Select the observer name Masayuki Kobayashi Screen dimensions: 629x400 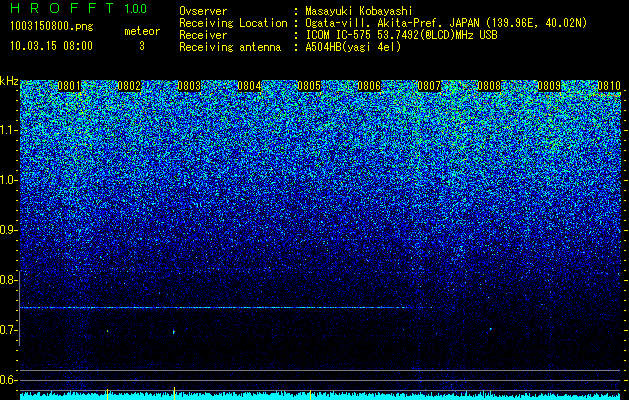click(x=359, y=12)
